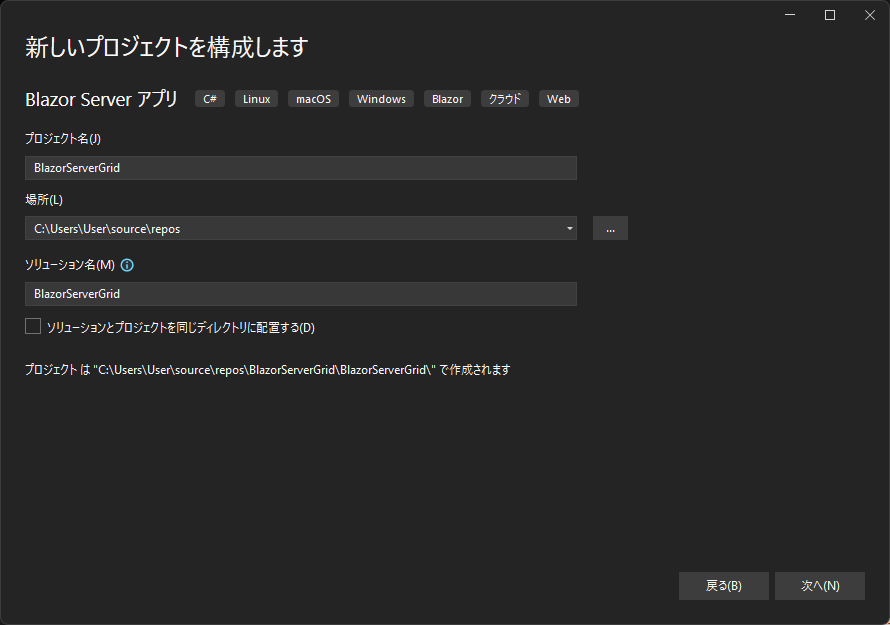
Task: Click the 戻る(B) back button
Action: pos(724,586)
